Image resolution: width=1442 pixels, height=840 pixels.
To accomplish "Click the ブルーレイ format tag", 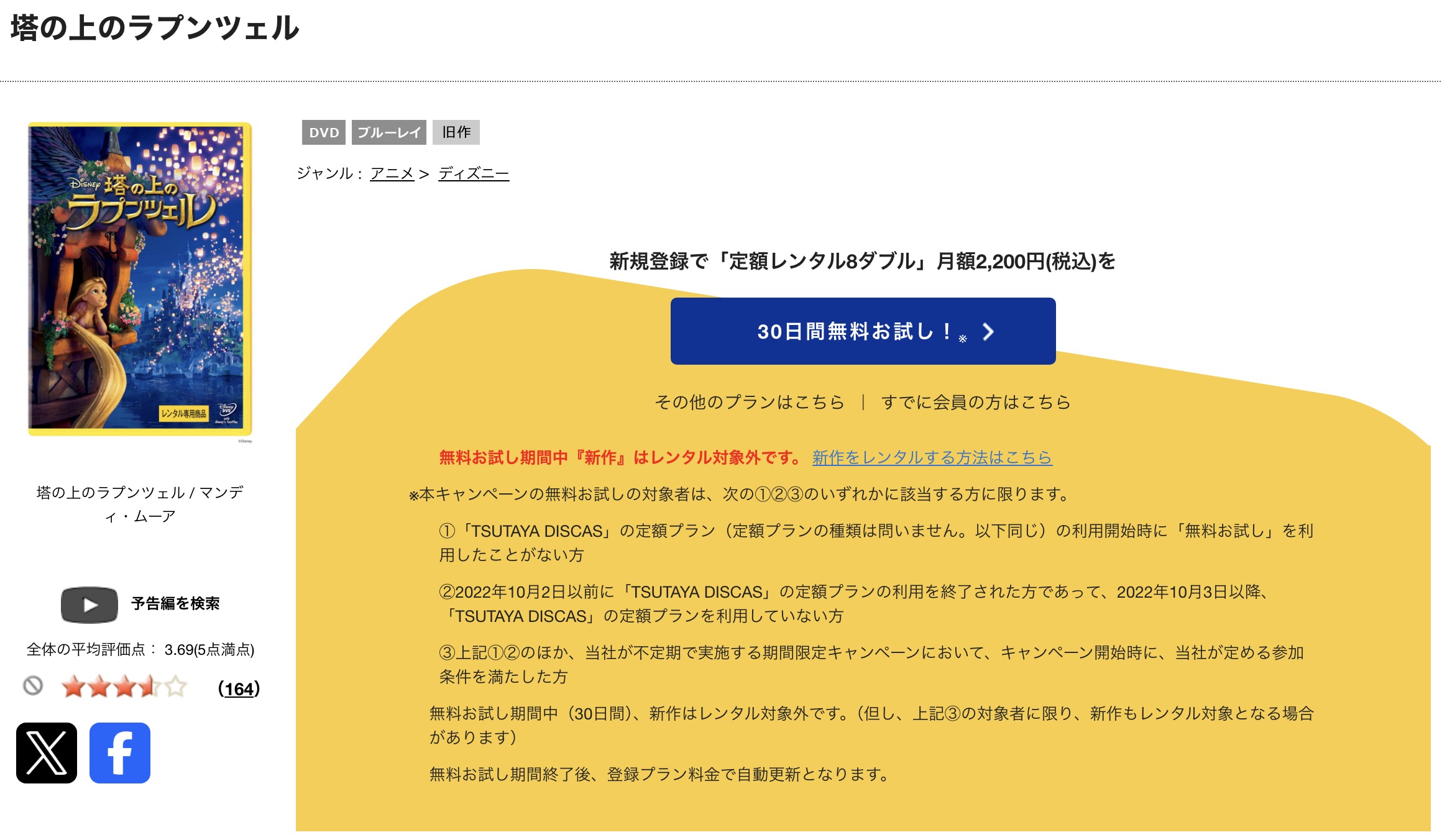I will 389,132.
